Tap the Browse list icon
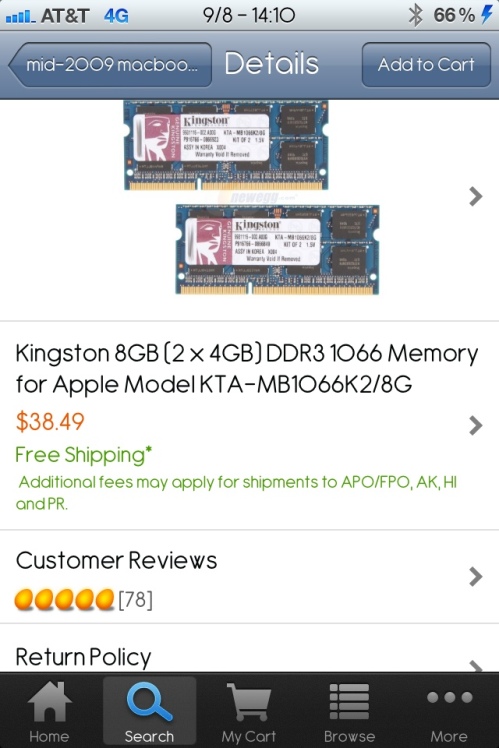Viewport: 499px width, 748px height. coord(349,701)
